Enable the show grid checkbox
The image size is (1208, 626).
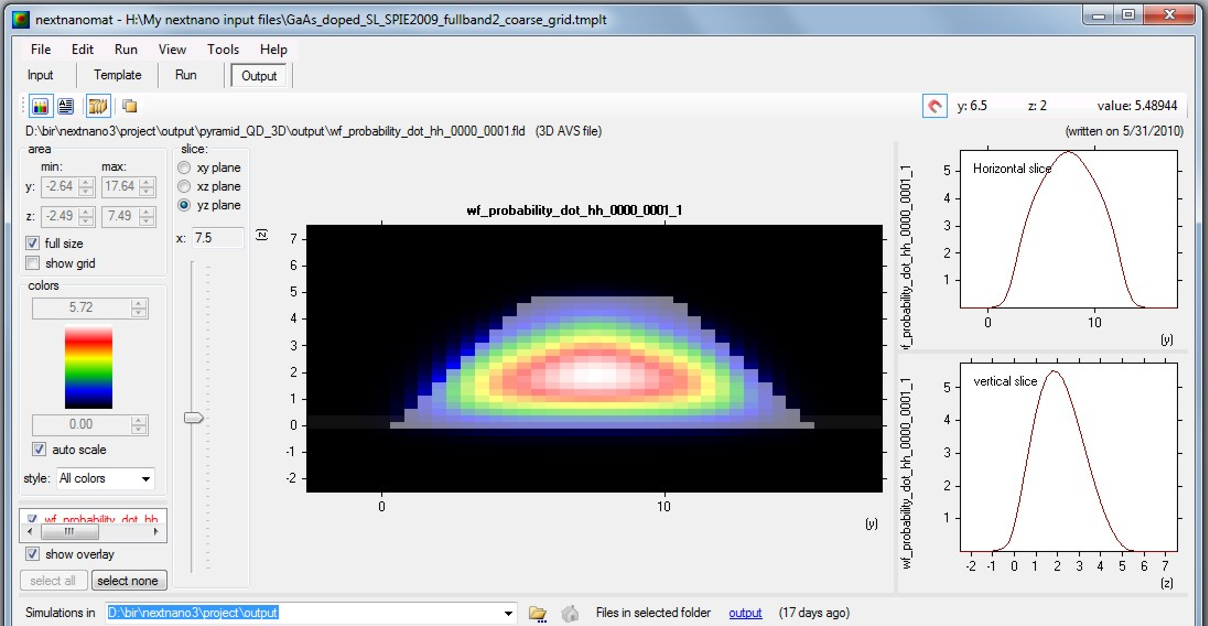point(33,263)
